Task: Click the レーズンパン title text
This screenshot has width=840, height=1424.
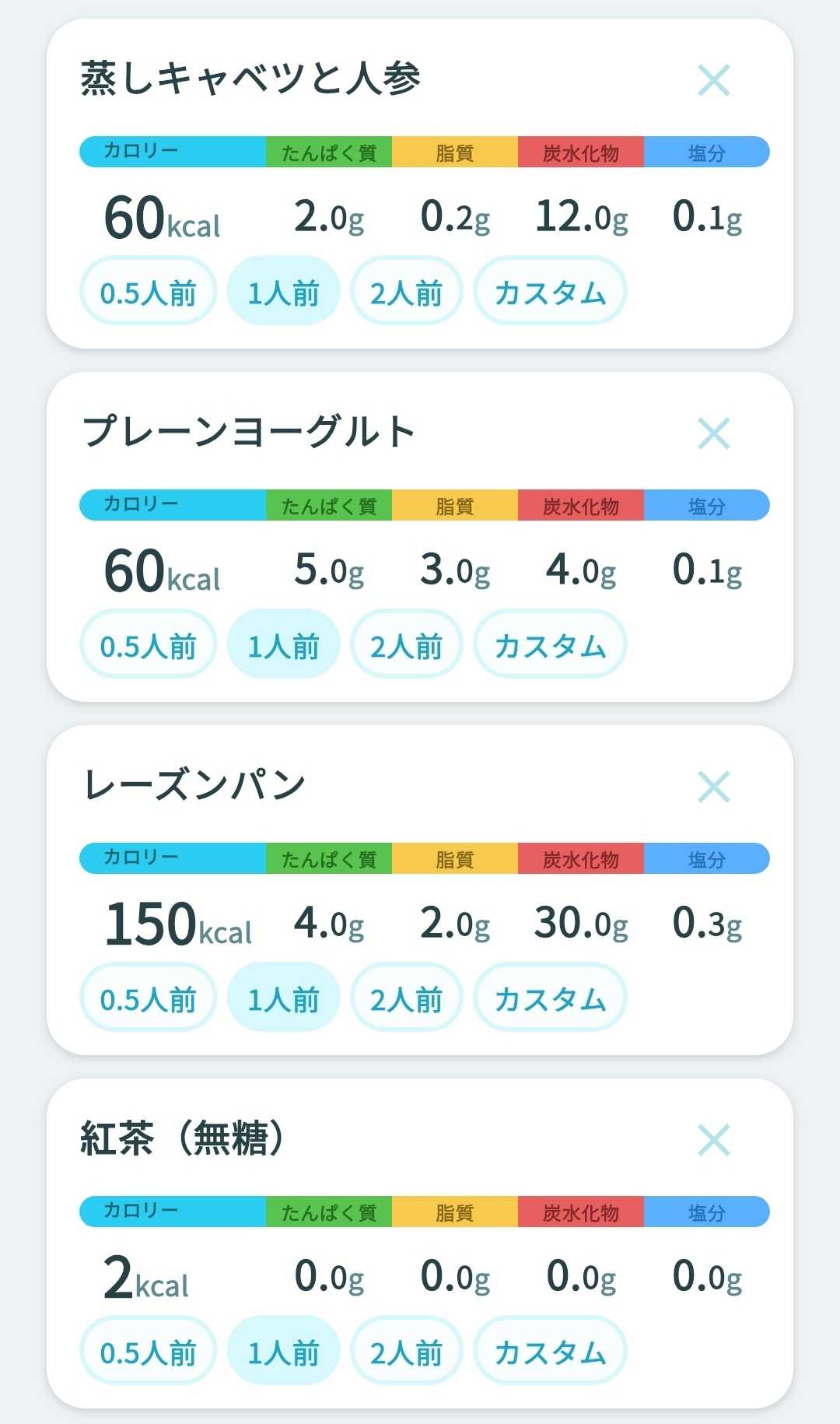Action: (194, 784)
